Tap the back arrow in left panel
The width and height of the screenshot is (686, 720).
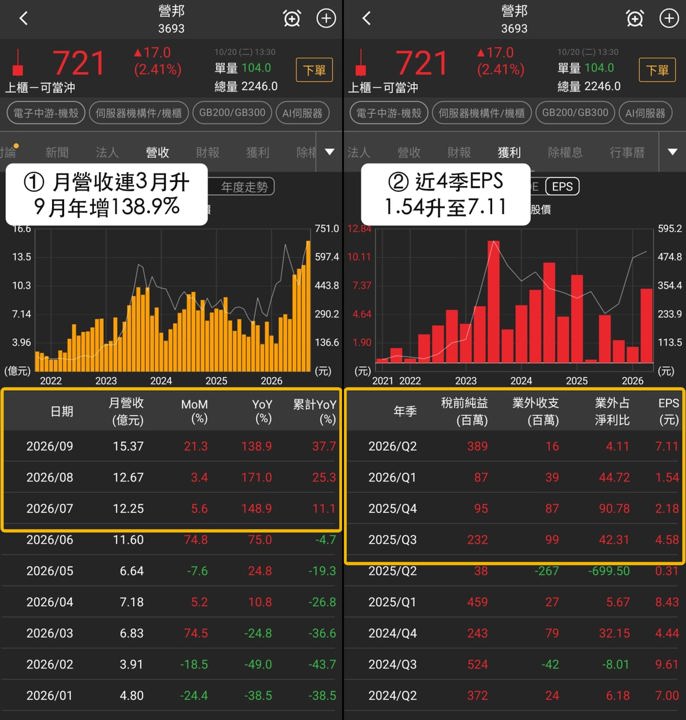24,18
